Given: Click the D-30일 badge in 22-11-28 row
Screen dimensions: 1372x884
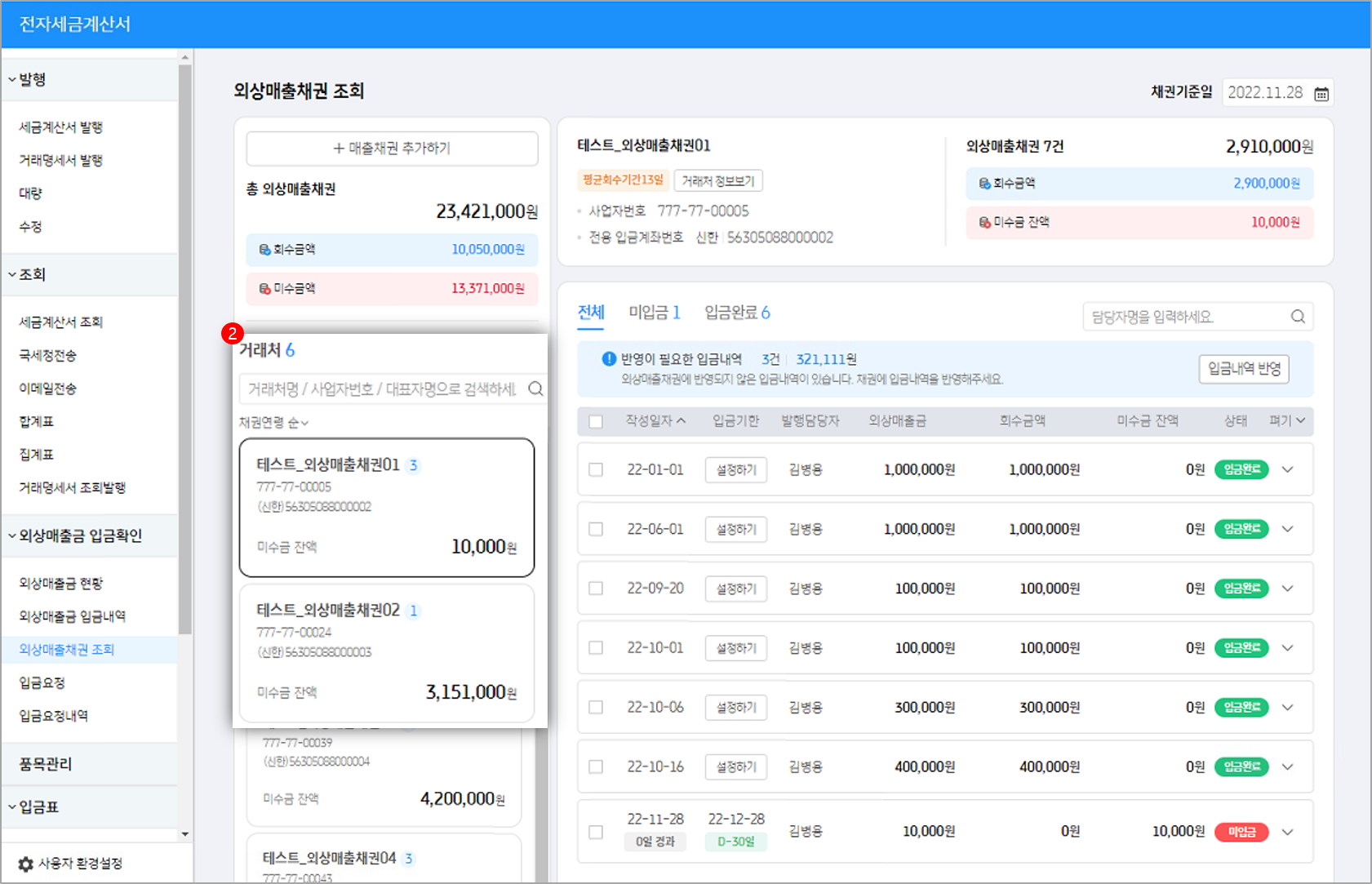Looking at the screenshot, I should [x=735, y=842].
